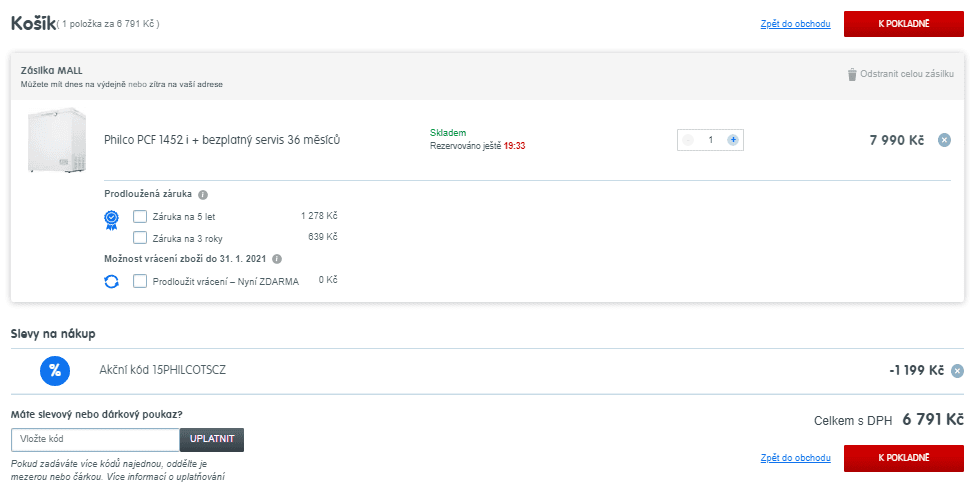Enable Prodloužit vrácení – Nyní ZDARMA
The height and width of the screenshot is (483, 976).
[140, 281]
